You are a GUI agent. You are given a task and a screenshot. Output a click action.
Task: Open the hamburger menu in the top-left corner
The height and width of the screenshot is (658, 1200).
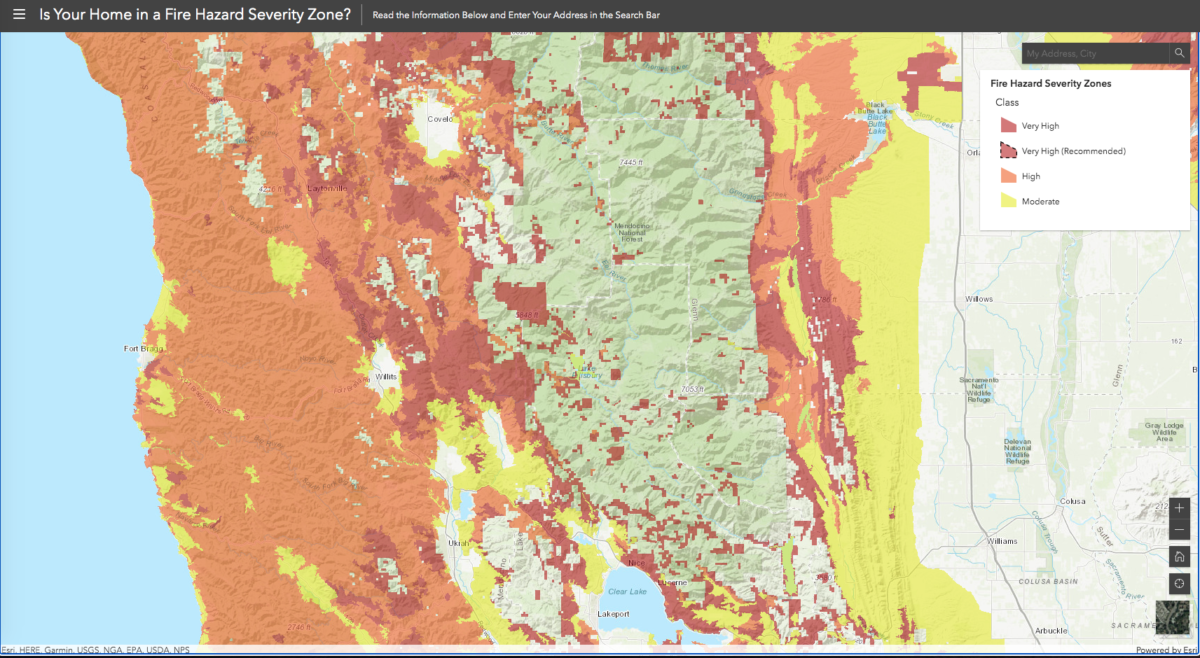(x=19, y=14)
